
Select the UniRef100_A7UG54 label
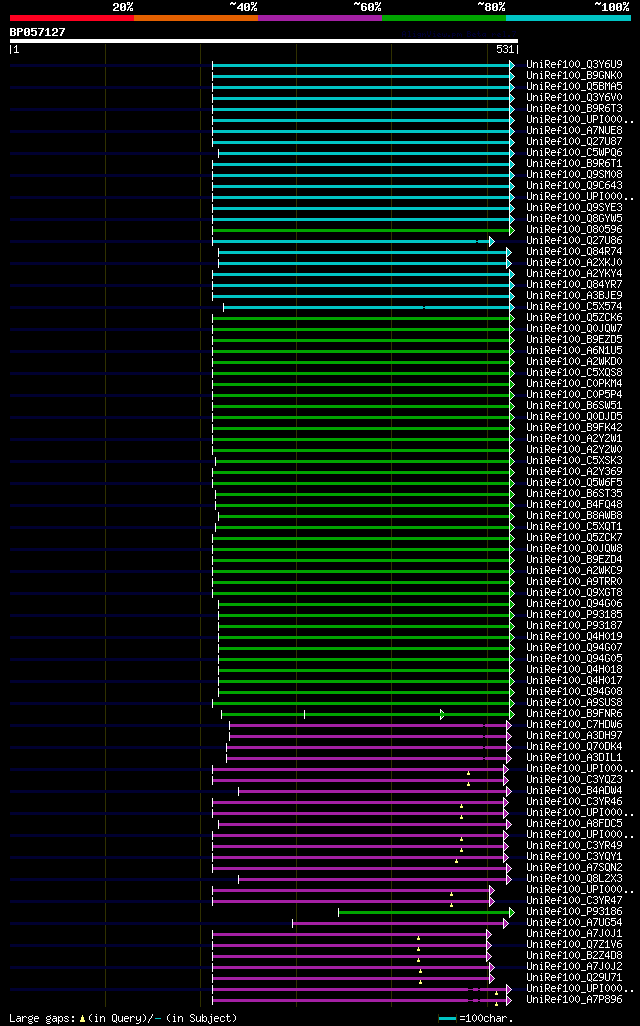[575, 923]
